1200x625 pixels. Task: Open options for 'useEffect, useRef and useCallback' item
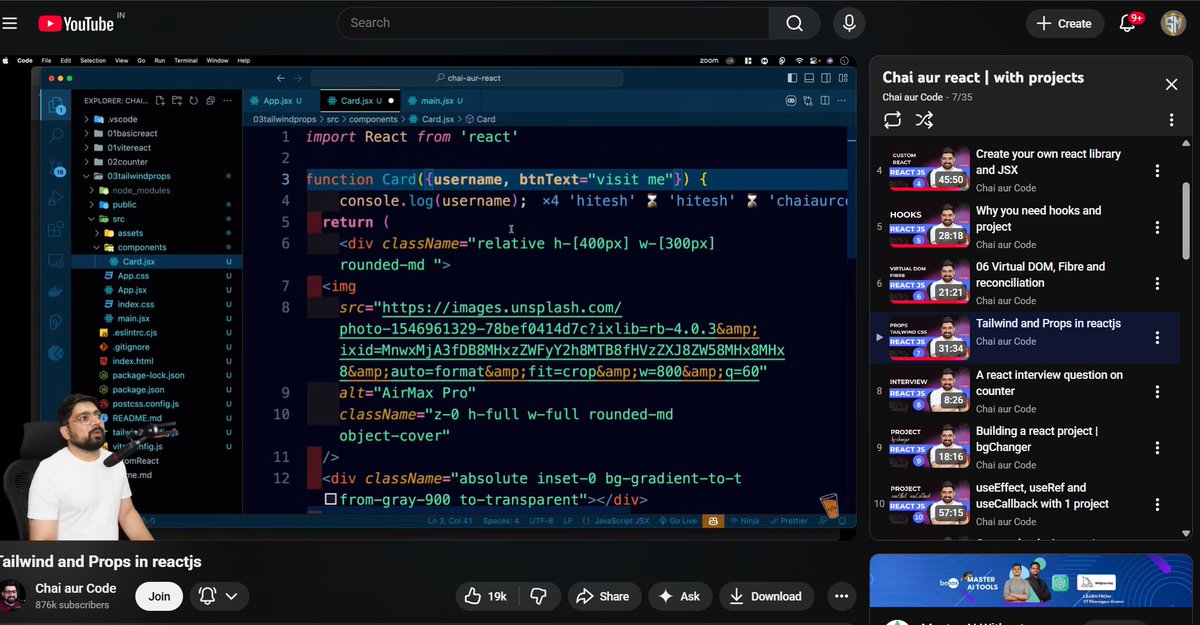click(x=1157, y=504)
